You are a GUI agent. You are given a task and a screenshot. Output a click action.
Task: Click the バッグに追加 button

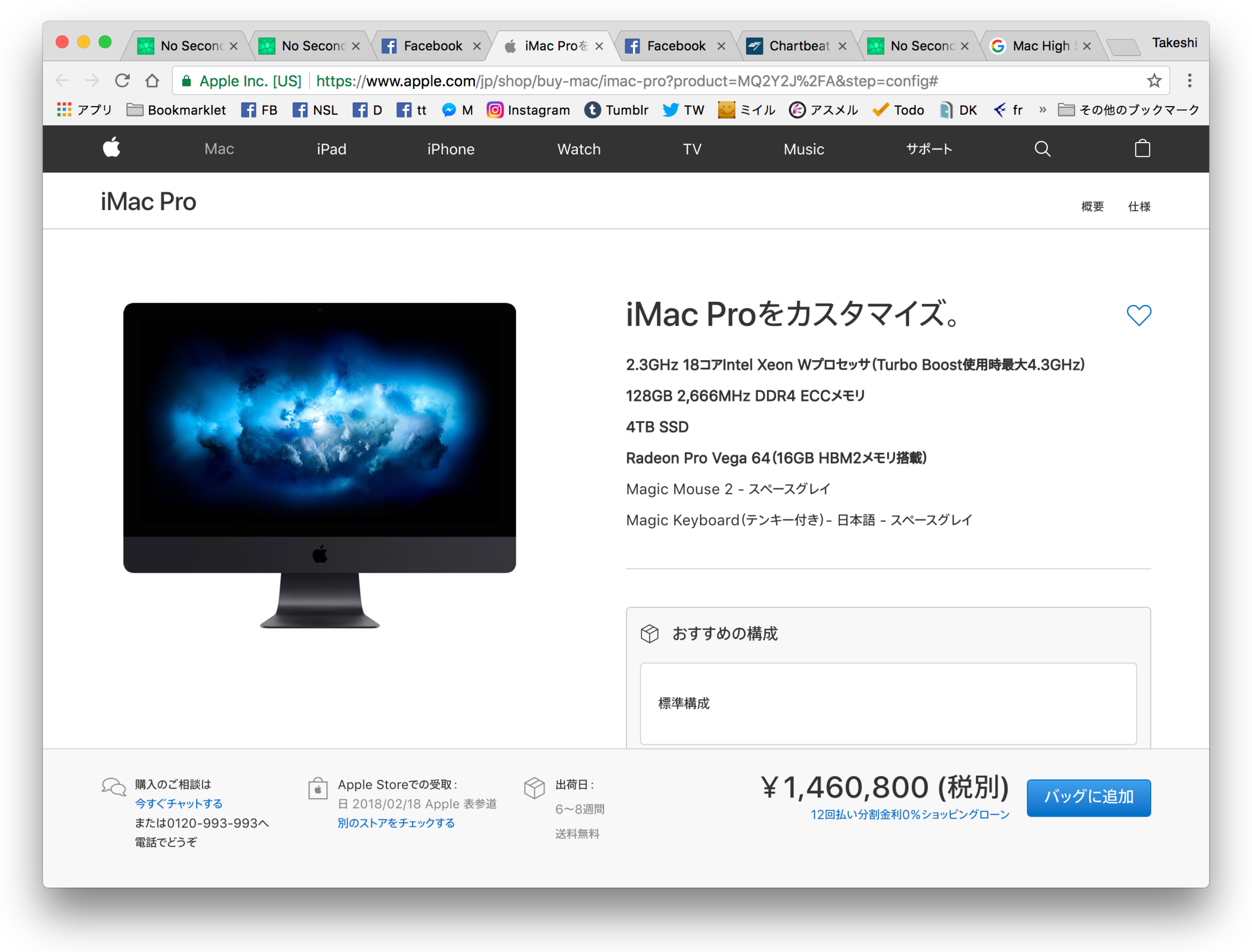(x=1088, y=797)
